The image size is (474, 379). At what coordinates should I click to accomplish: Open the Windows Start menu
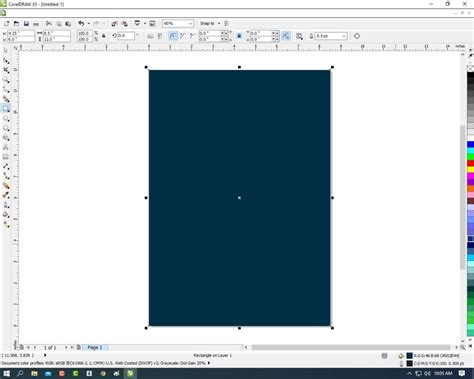tap(6, 373)
